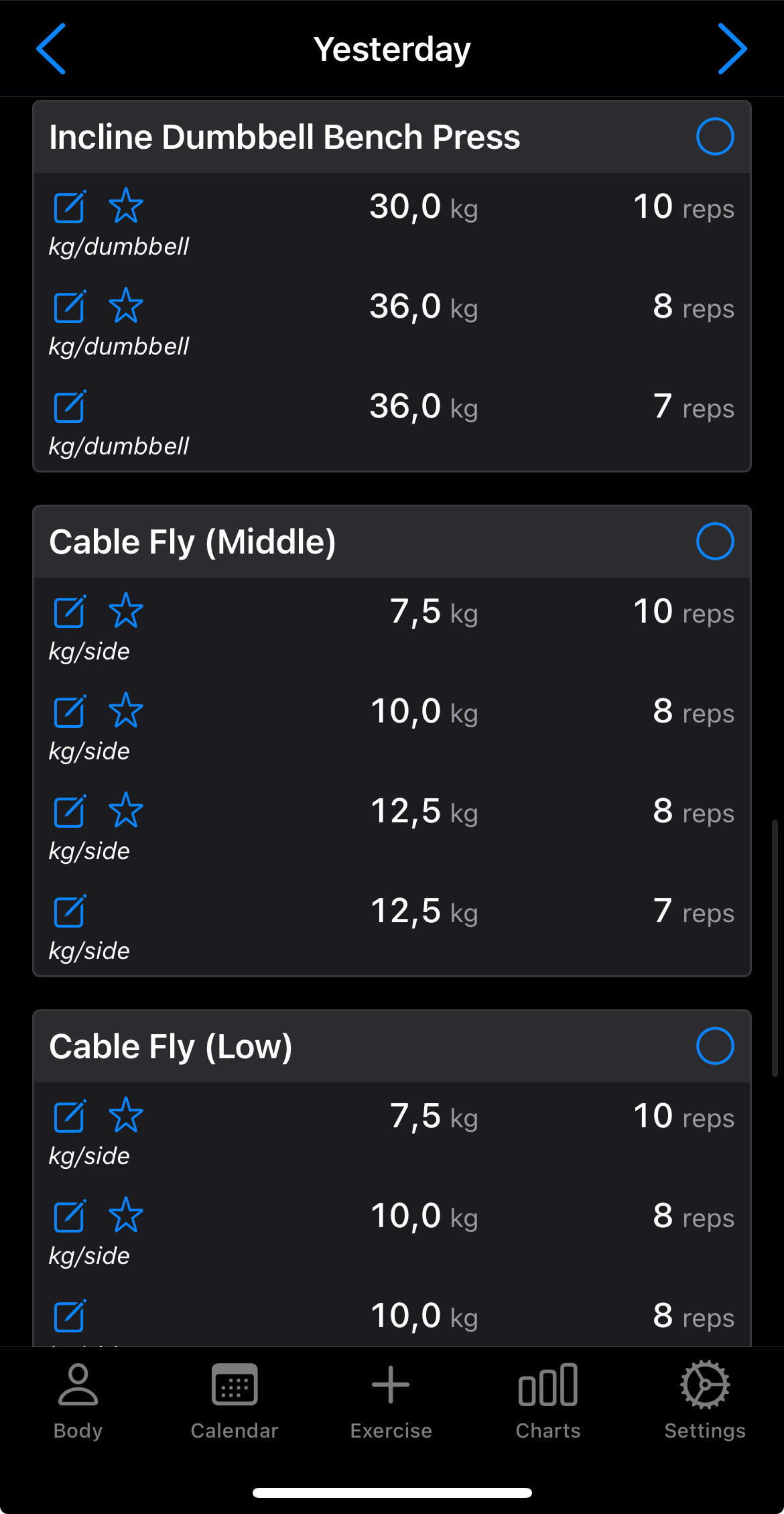Star the 36,0 kg 8 reps set
Screen dimensions: 784x1514
(x=125, y=306)
